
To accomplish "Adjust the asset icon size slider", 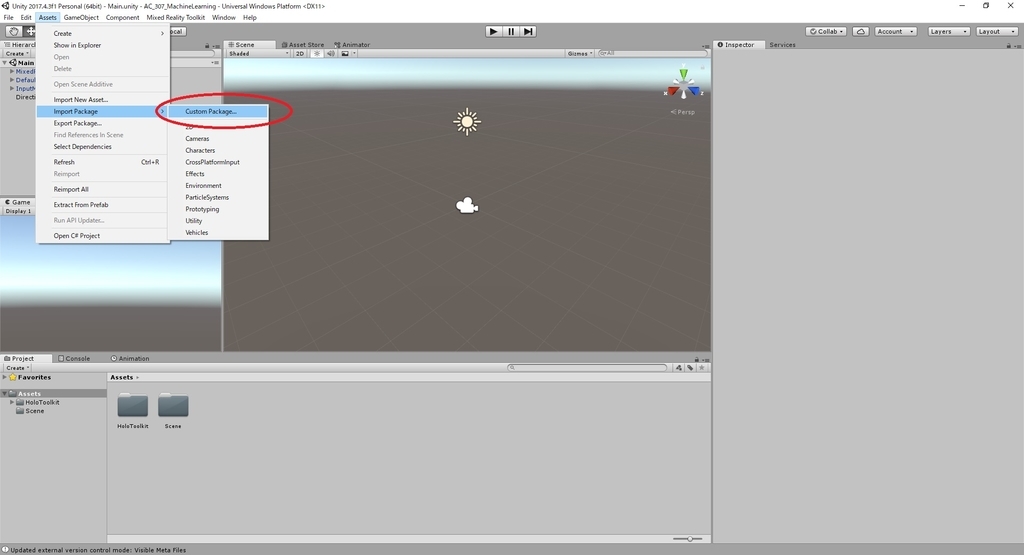I will (x=688, y=539).
